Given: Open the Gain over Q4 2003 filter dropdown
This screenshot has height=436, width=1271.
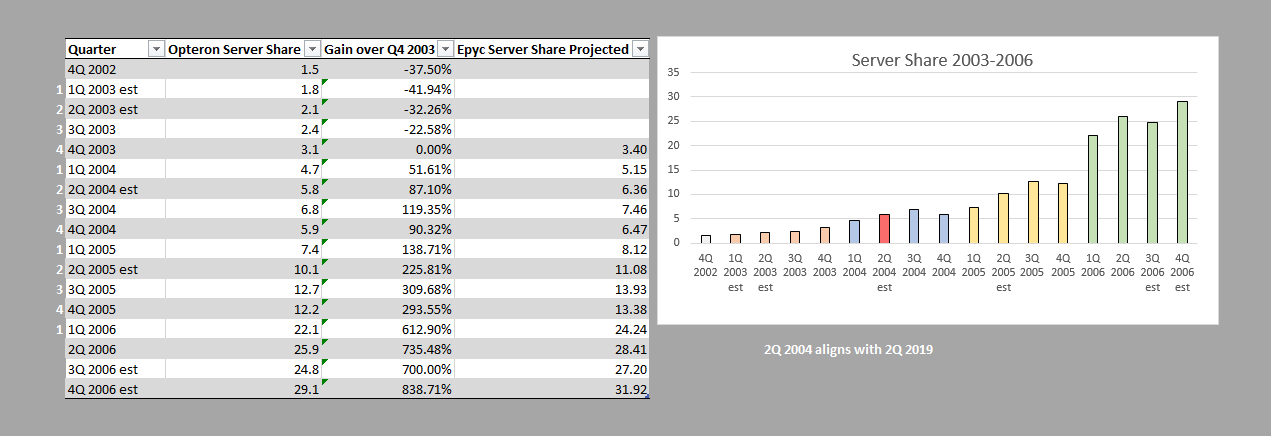Looking at the screenshot, I should point(445,49).
